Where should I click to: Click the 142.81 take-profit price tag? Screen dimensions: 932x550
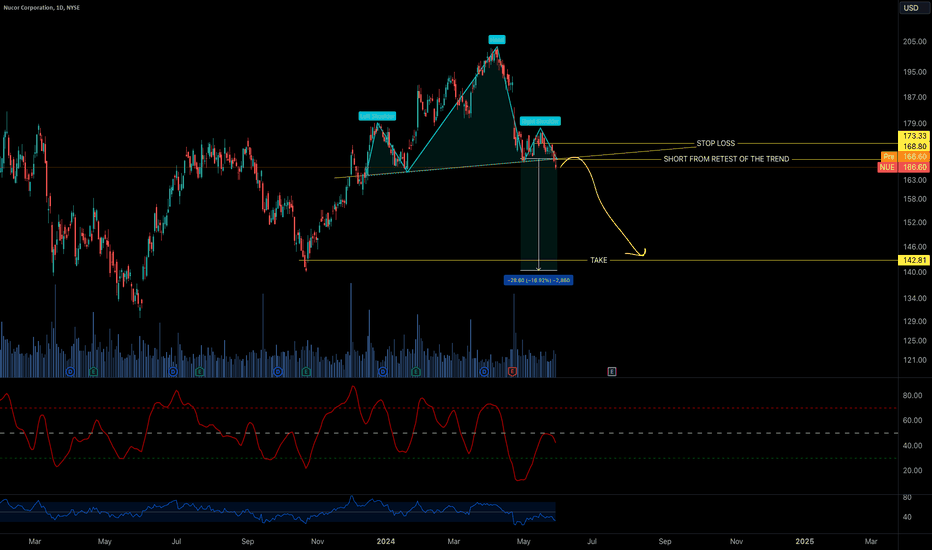pos(914,260)
